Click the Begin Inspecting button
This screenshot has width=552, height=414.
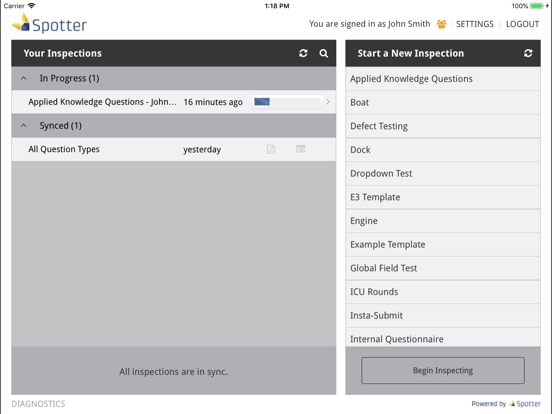pos(443,370)
